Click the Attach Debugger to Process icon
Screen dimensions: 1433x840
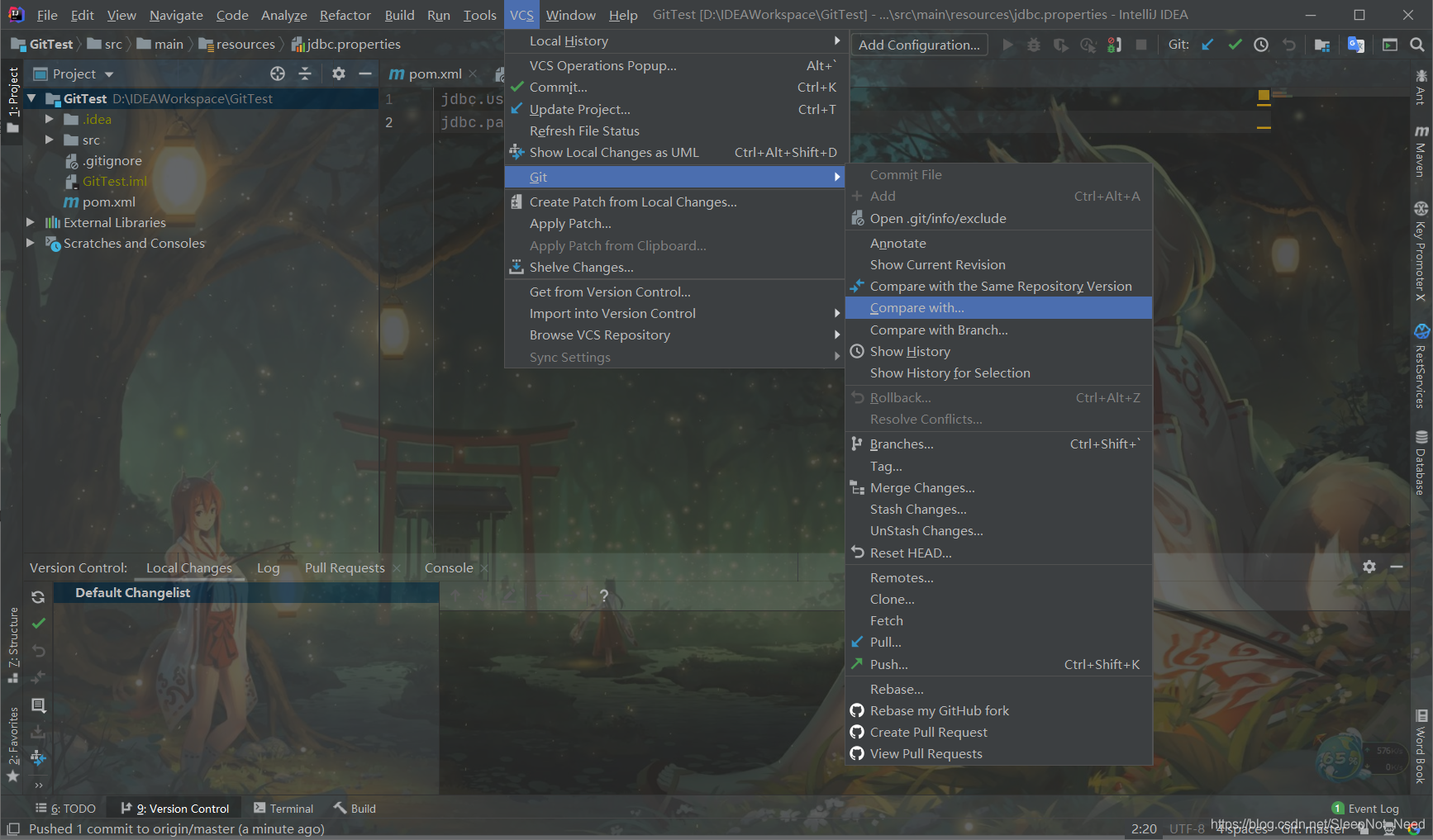pyautogui.click(x=1114, y=45)
